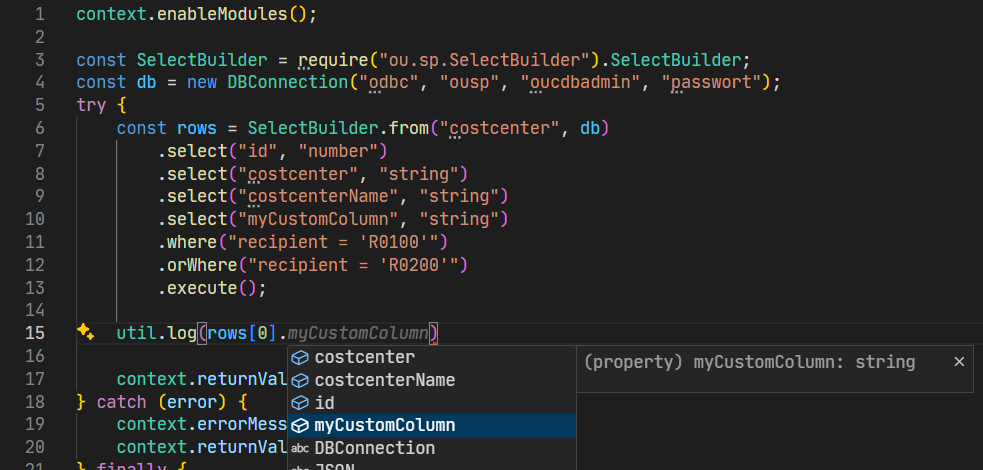The image size is (983, 470).
Task: Click the "myCustomColumn" string on line 10
Action: coord(318,219)
